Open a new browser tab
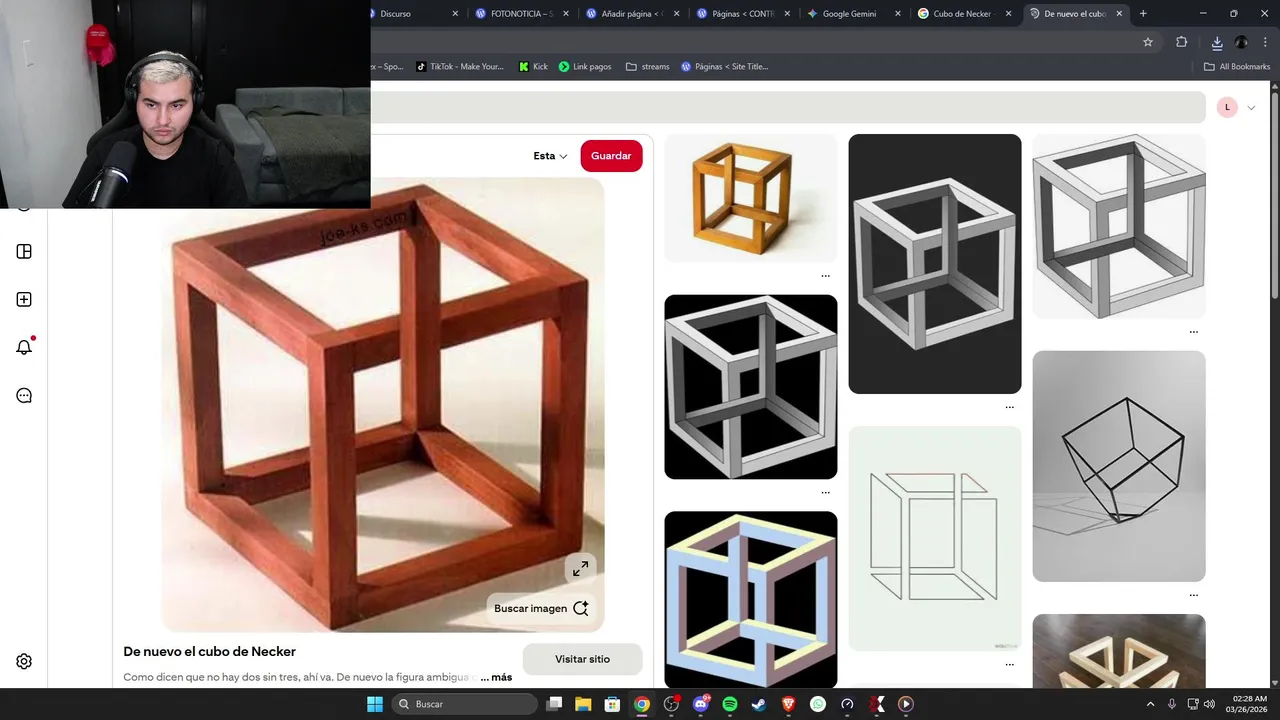The image size is (1280, 720). (1143, 14)
